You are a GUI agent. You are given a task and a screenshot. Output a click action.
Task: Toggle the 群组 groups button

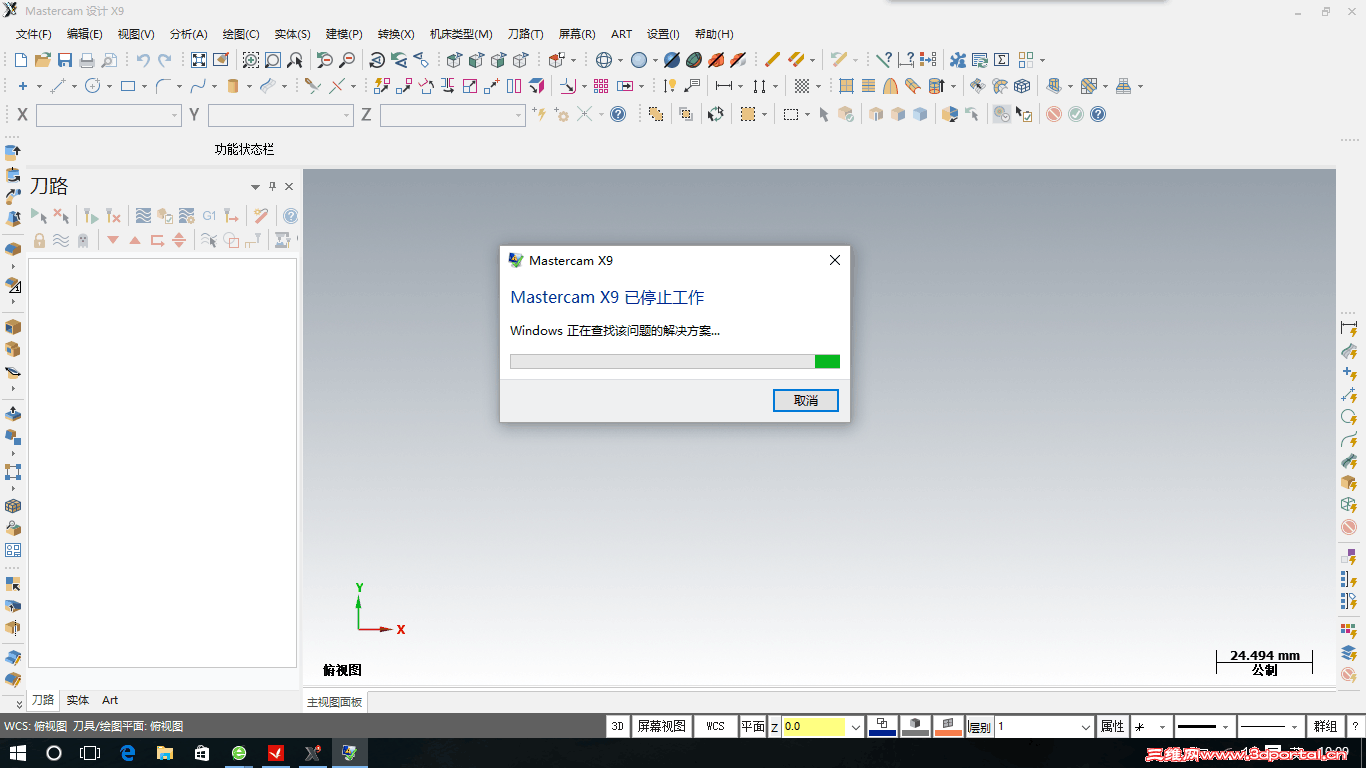pyautogui.click(x=1325, y=726)
